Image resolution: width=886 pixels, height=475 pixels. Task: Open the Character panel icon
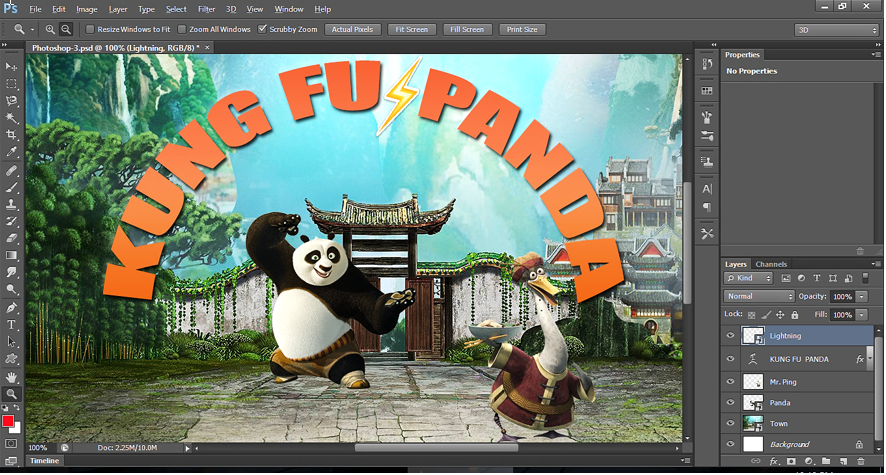[707, 189]
